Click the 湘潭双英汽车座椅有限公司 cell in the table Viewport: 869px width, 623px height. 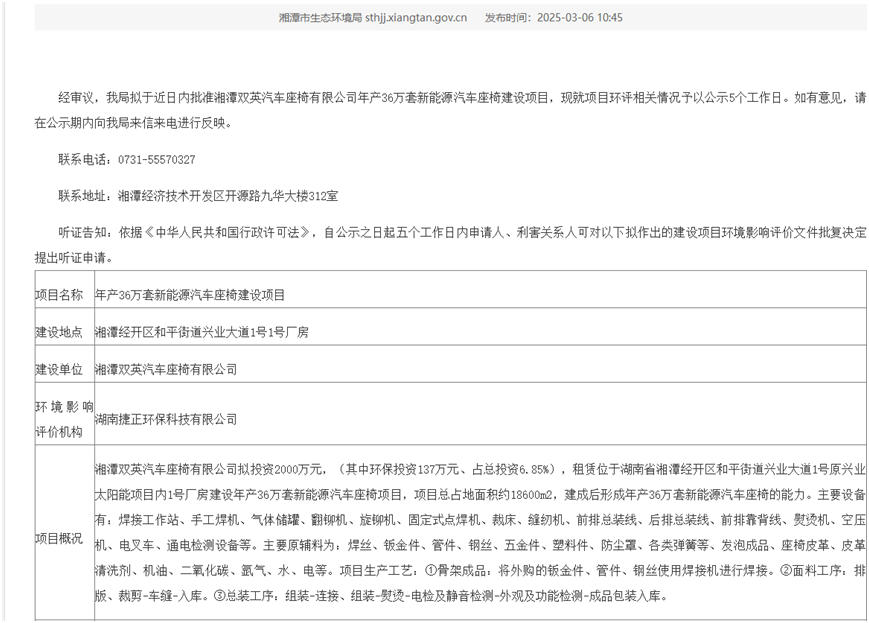pos(166,369)
